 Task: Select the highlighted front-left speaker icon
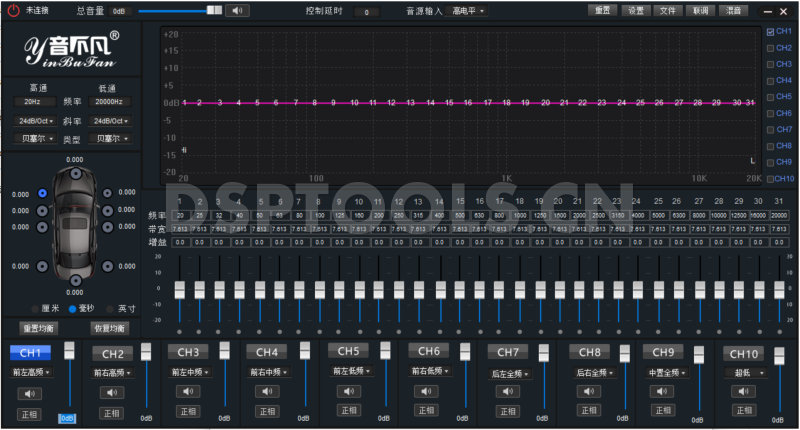pos(42,193)
